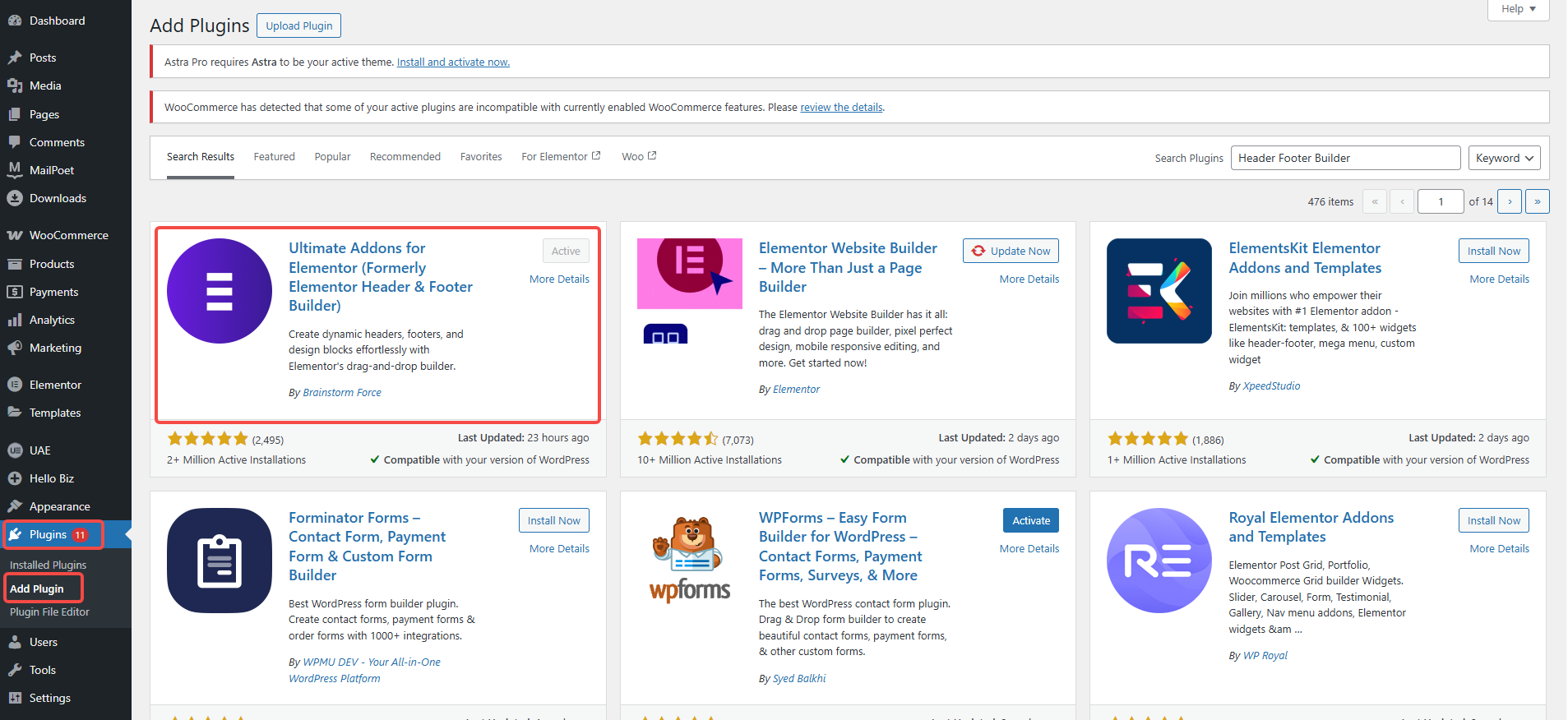Open Plugin File Editor submenu item
Image resolution: width=1568 pixels, height=720 pixels.
(49, 612)
